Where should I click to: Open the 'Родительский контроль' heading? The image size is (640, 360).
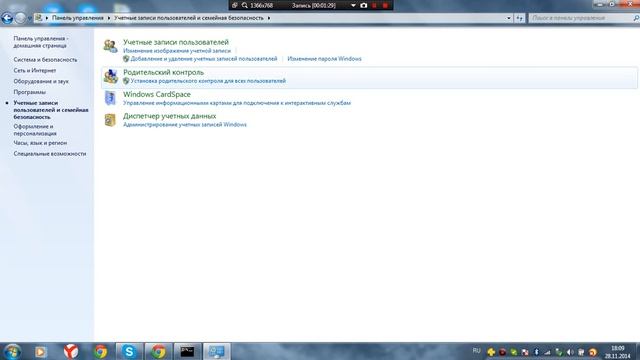click(x=163, y=72)
